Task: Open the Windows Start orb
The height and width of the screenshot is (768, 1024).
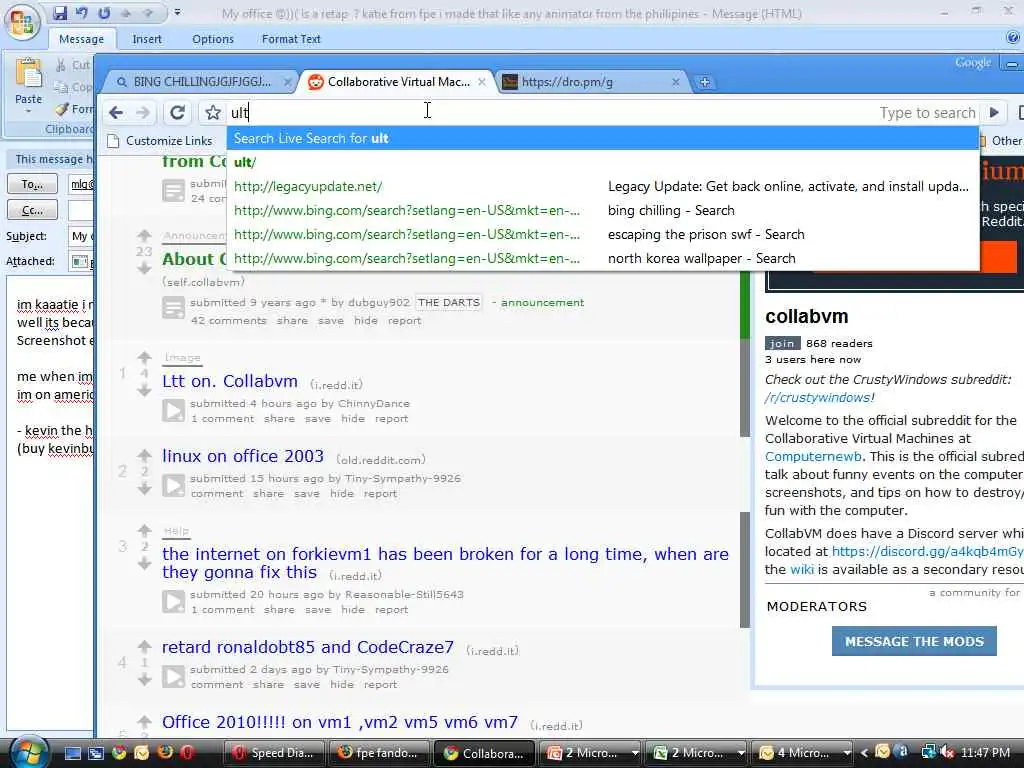Action: point(27,752)
